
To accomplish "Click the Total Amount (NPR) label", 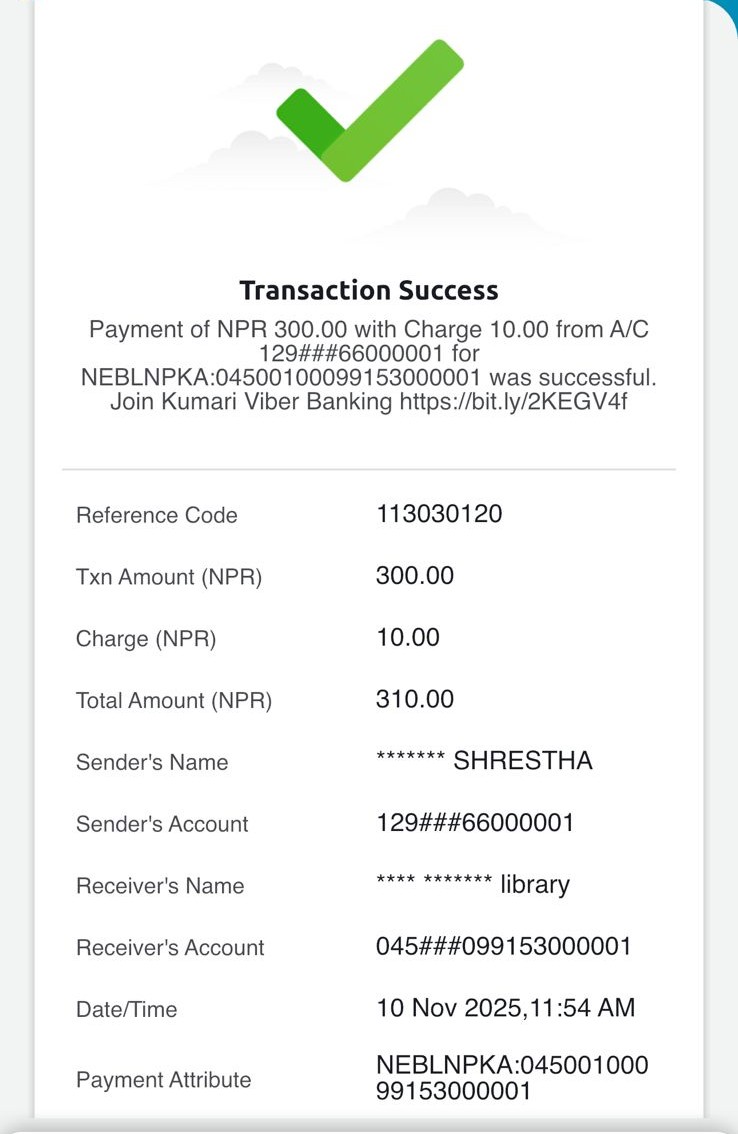I will [174, 701].
